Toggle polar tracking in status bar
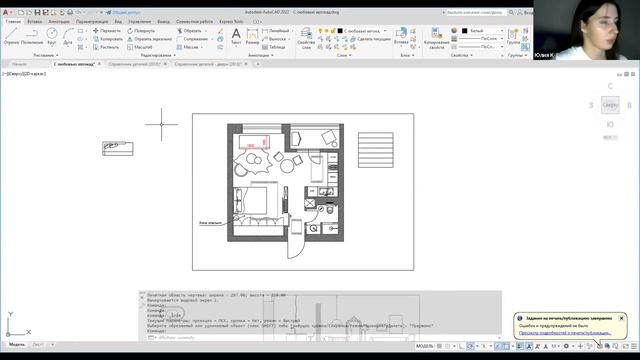640x360 pixels. [470, 346]
